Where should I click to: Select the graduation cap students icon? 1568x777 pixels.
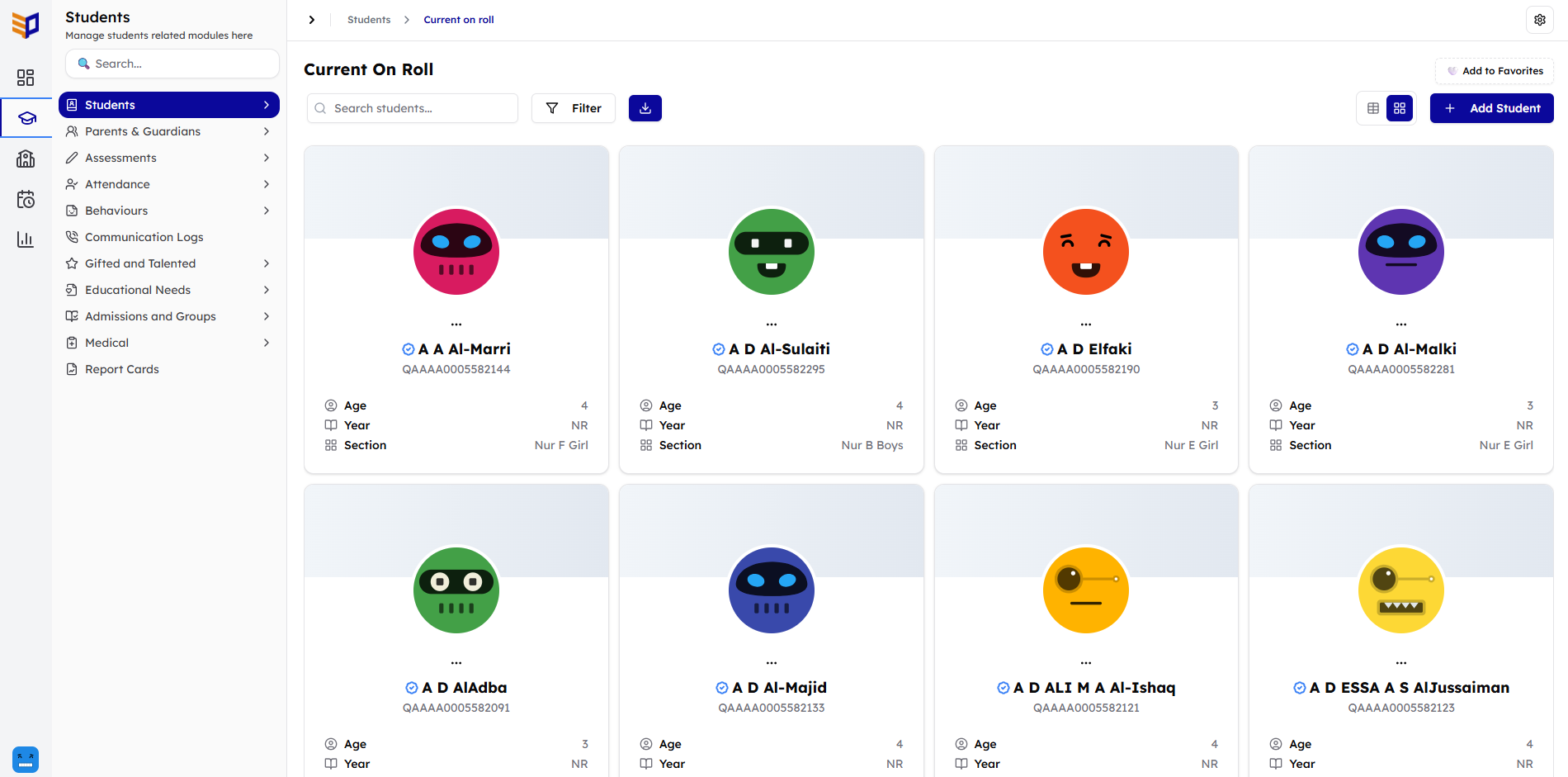(26, 118)
